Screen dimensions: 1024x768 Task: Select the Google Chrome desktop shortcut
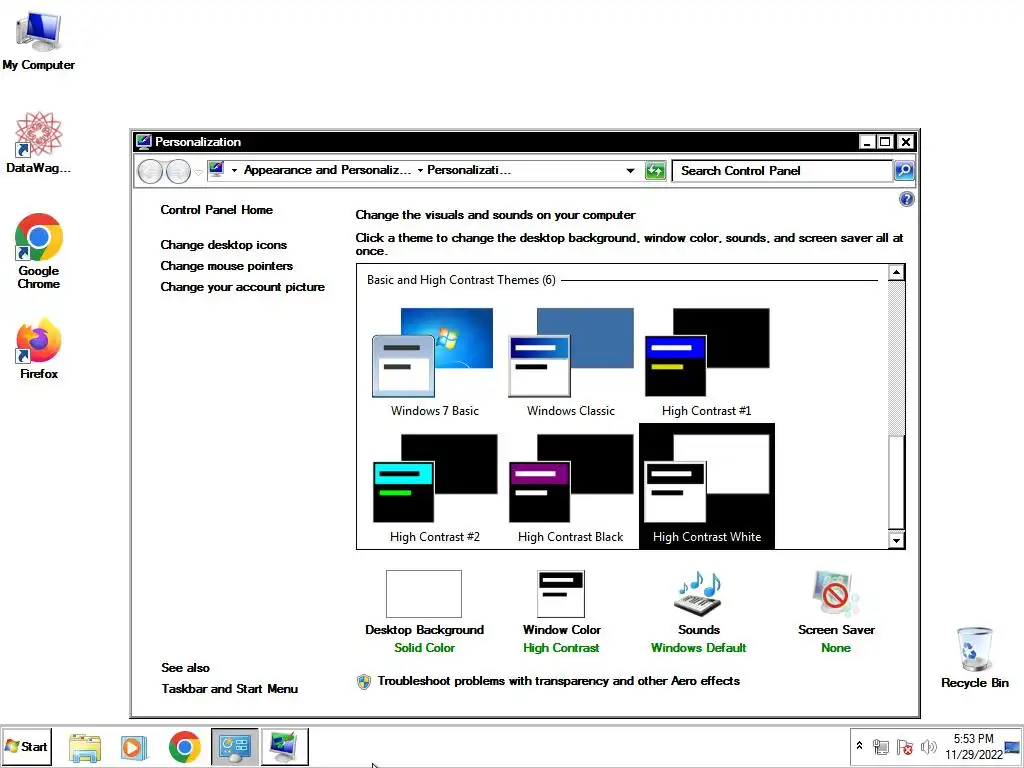point(39,251)
